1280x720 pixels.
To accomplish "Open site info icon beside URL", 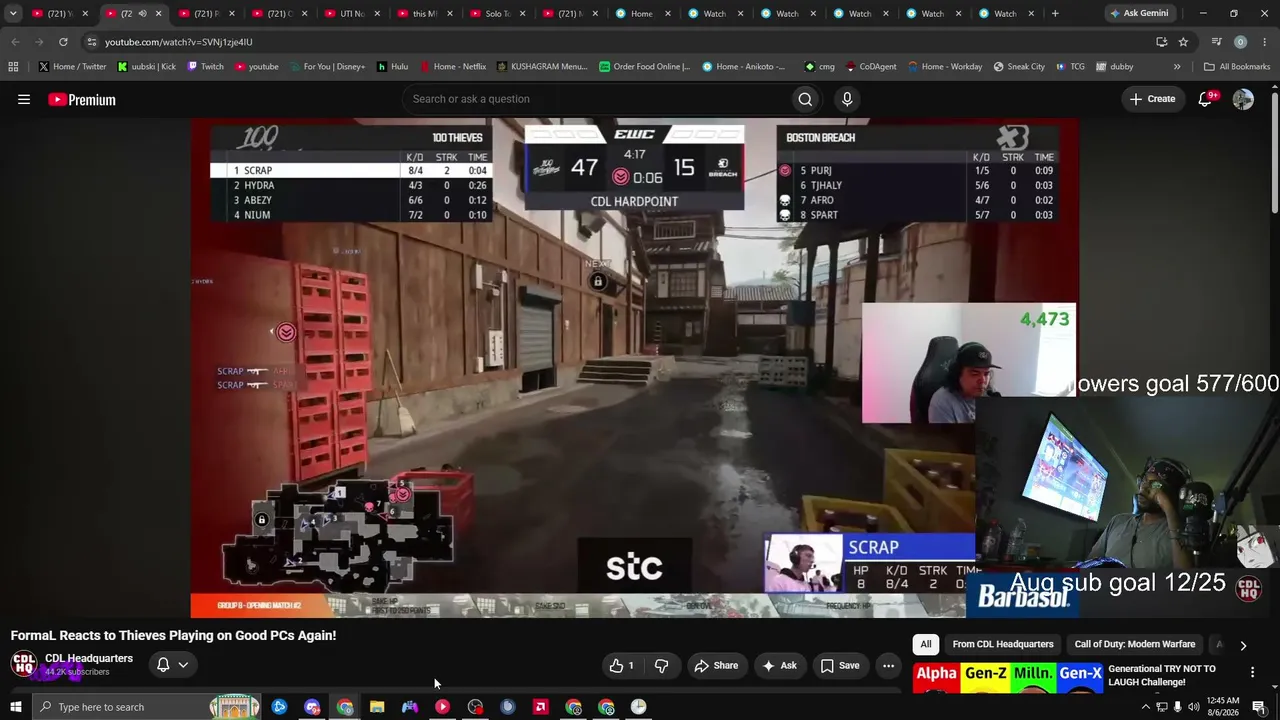I will [91, 42].
